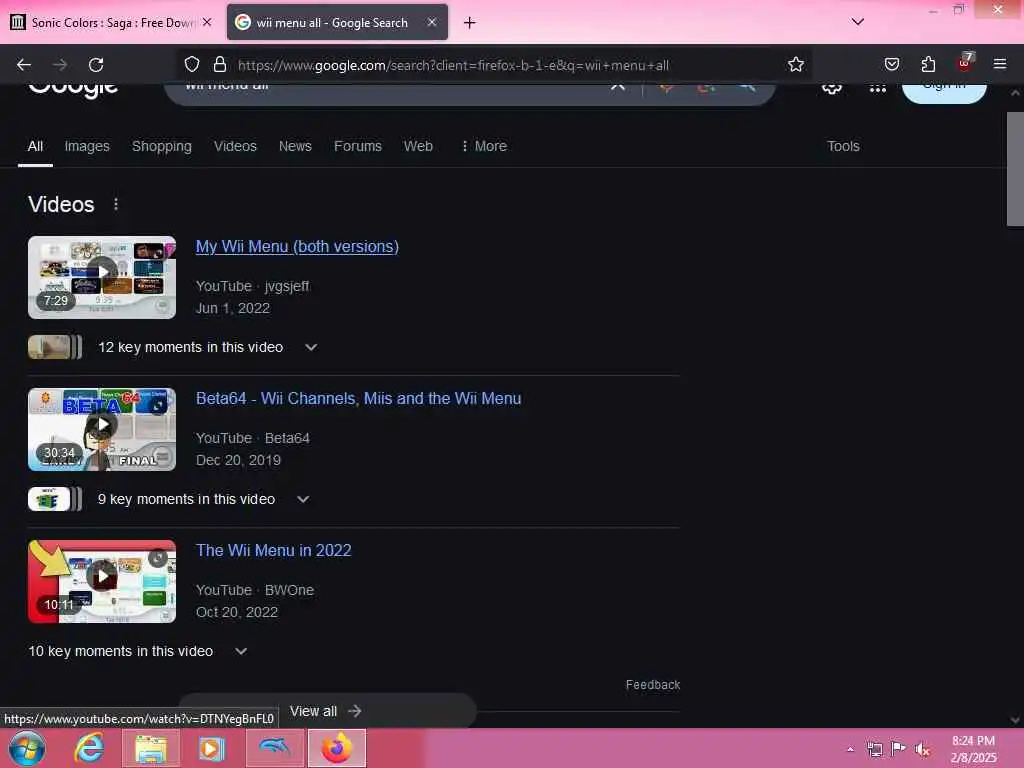Click scrollbar down arrow

coord(1015,720)
